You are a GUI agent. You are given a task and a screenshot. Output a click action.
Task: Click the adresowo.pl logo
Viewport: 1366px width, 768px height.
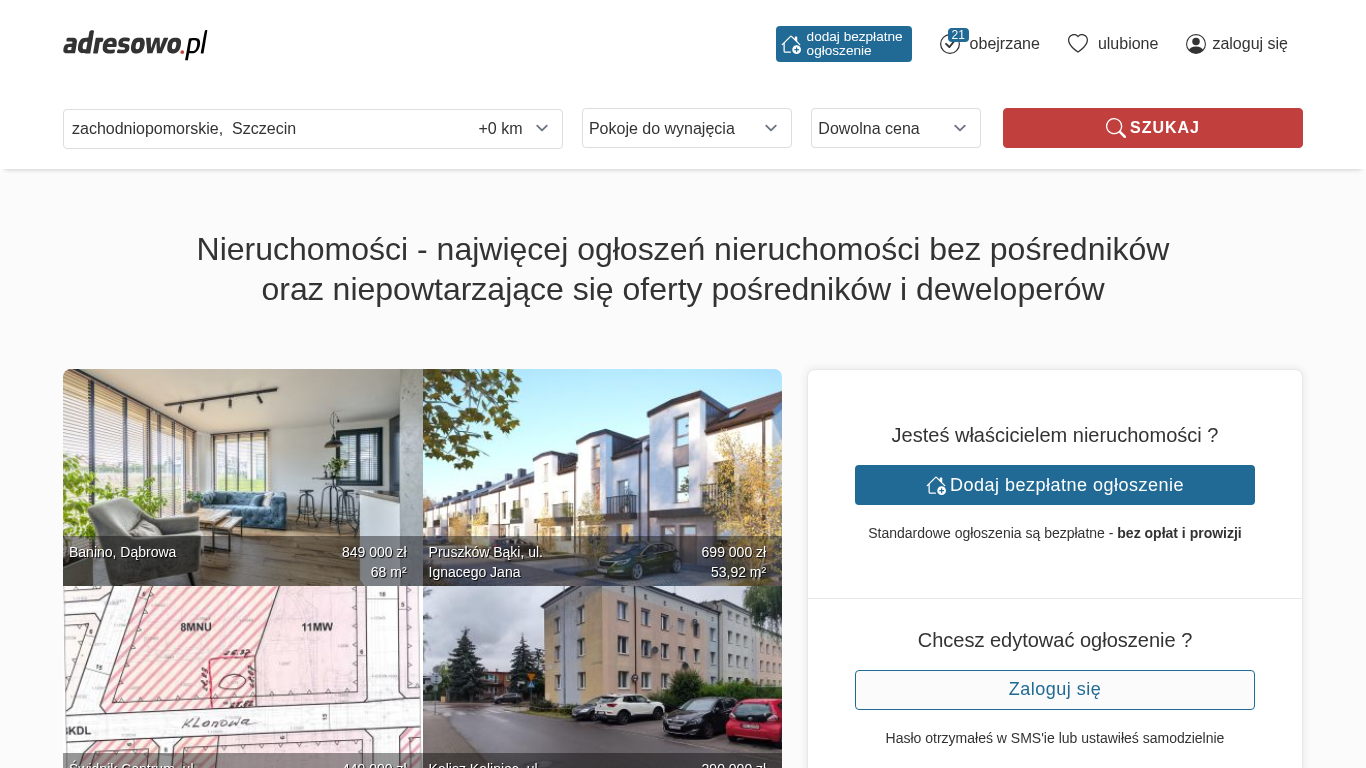click(x=135, y=44)
